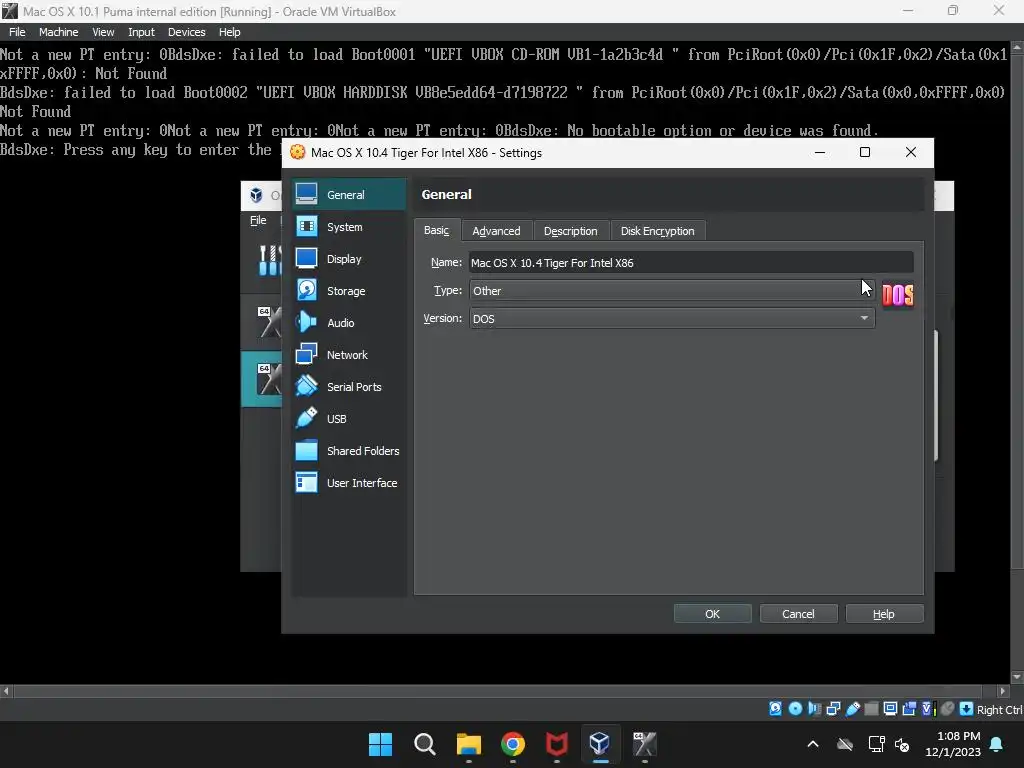This screenshot has height=768, width=1024.
Task: Click the host key arrow indicator
Action: click(967, 709)
